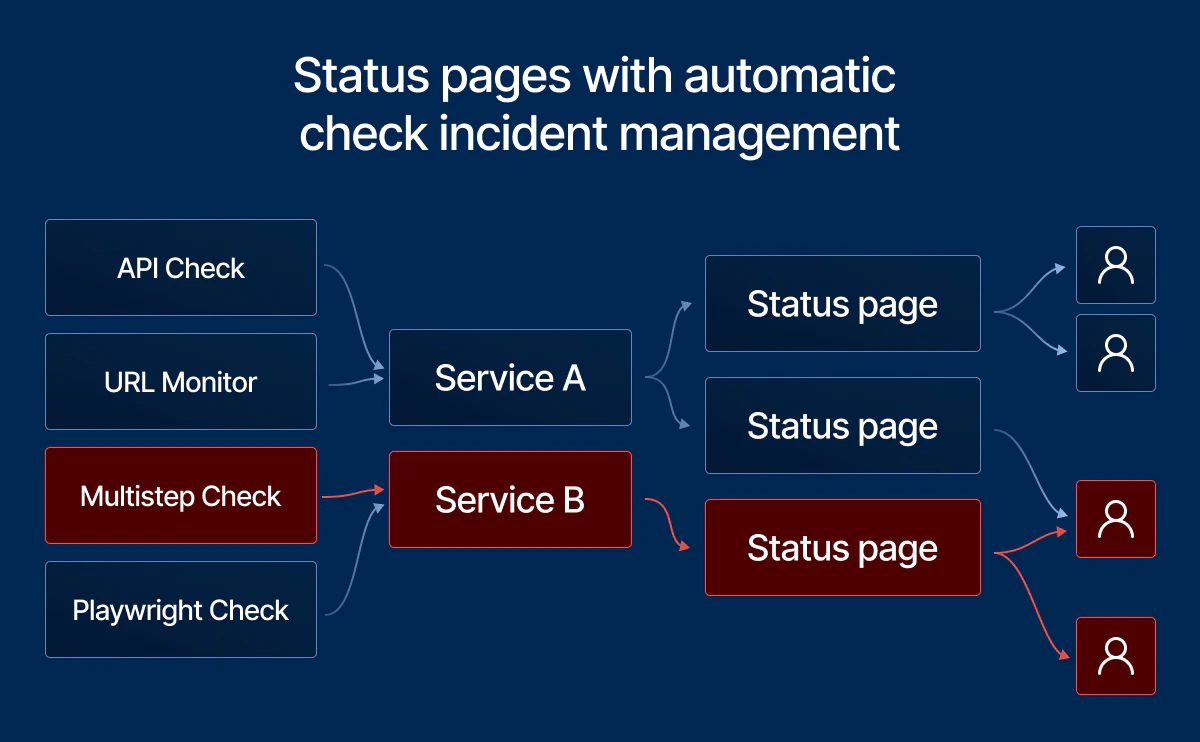
Task: Open the topmost Status page
Action: pyautogui.click(x=843, y=304)
